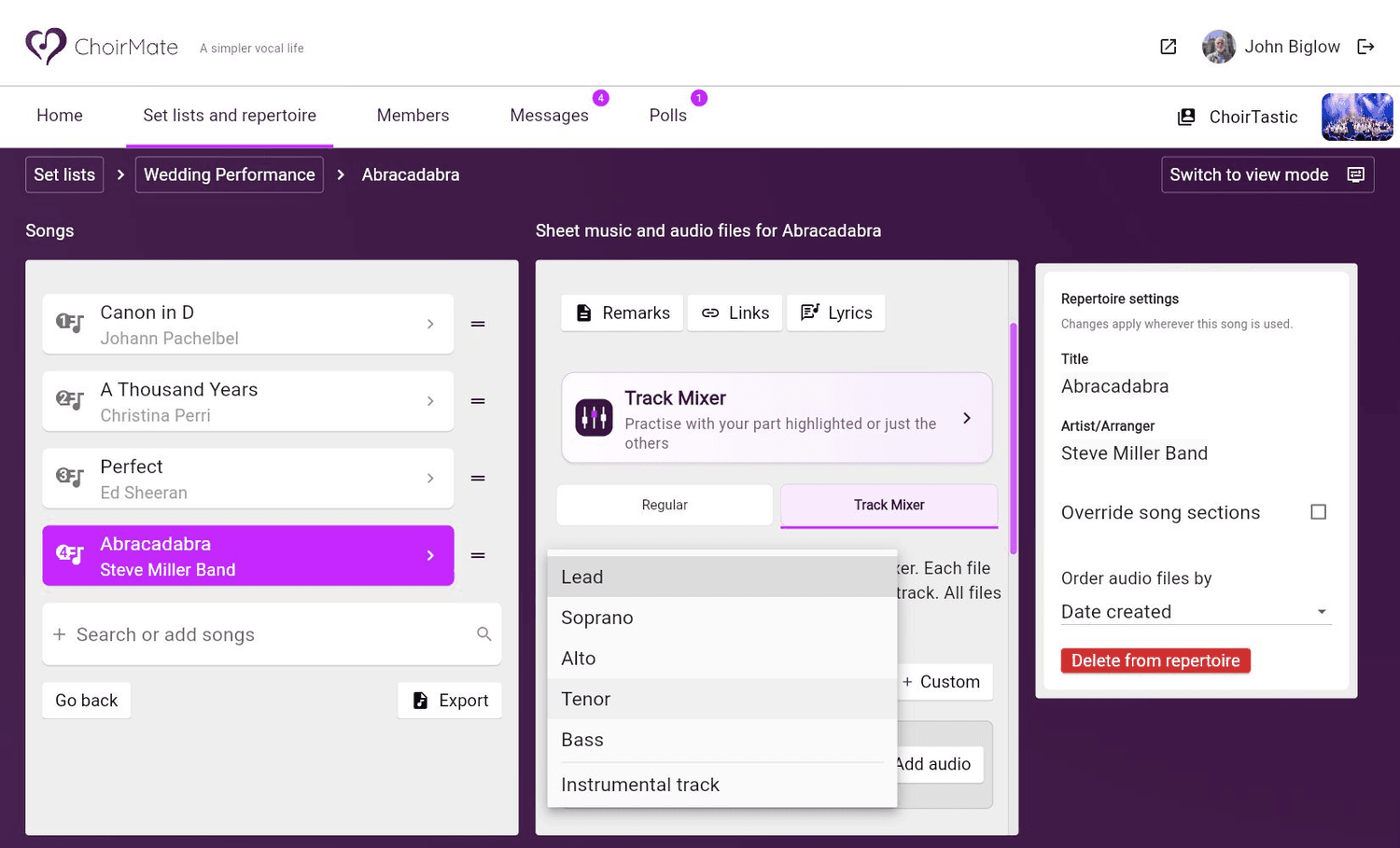Click the song number 1 icon for Canon in D
1400x848 pixels.
point(70,324)
